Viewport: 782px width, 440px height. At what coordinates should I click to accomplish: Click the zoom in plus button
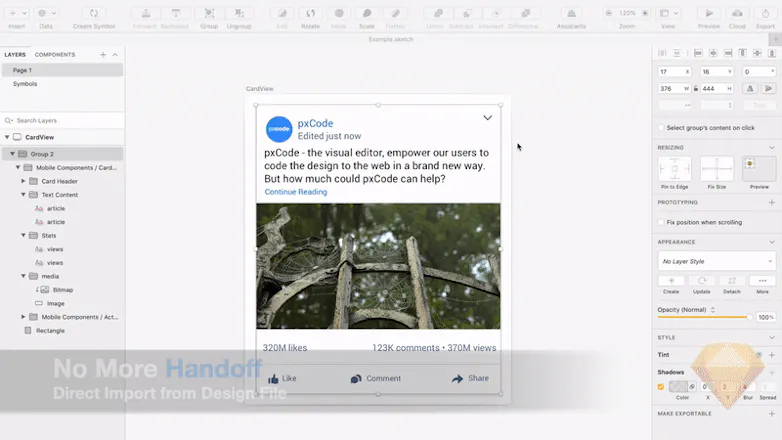[645, 13]
